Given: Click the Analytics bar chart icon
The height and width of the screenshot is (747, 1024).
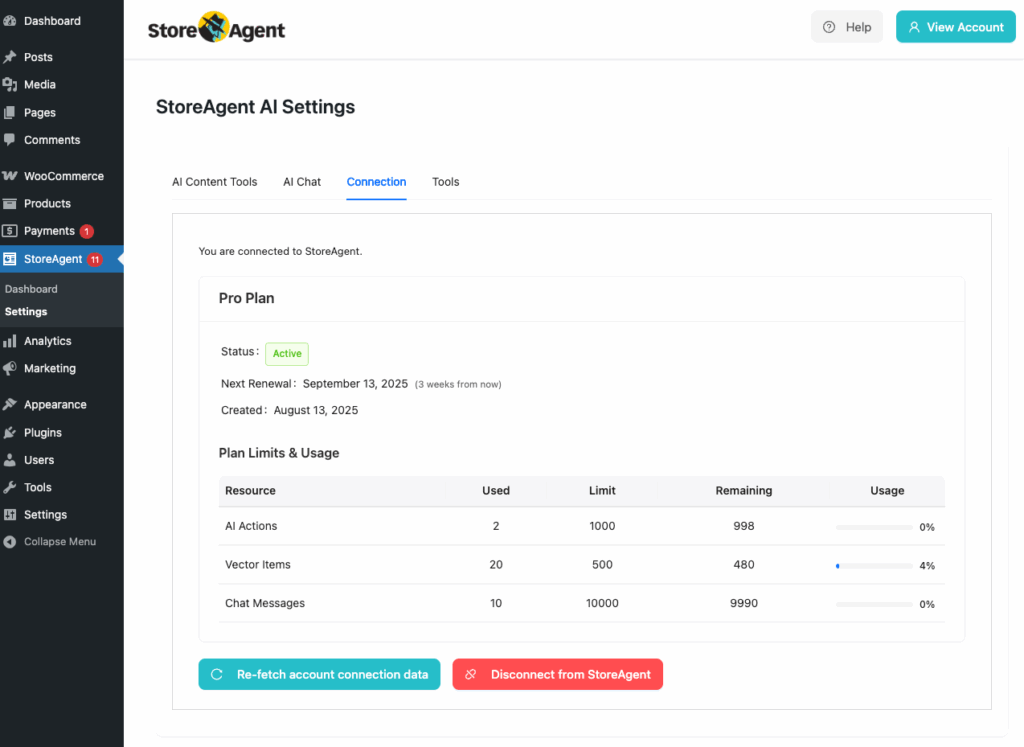Looking at the screenshot, I should point(10,341).
